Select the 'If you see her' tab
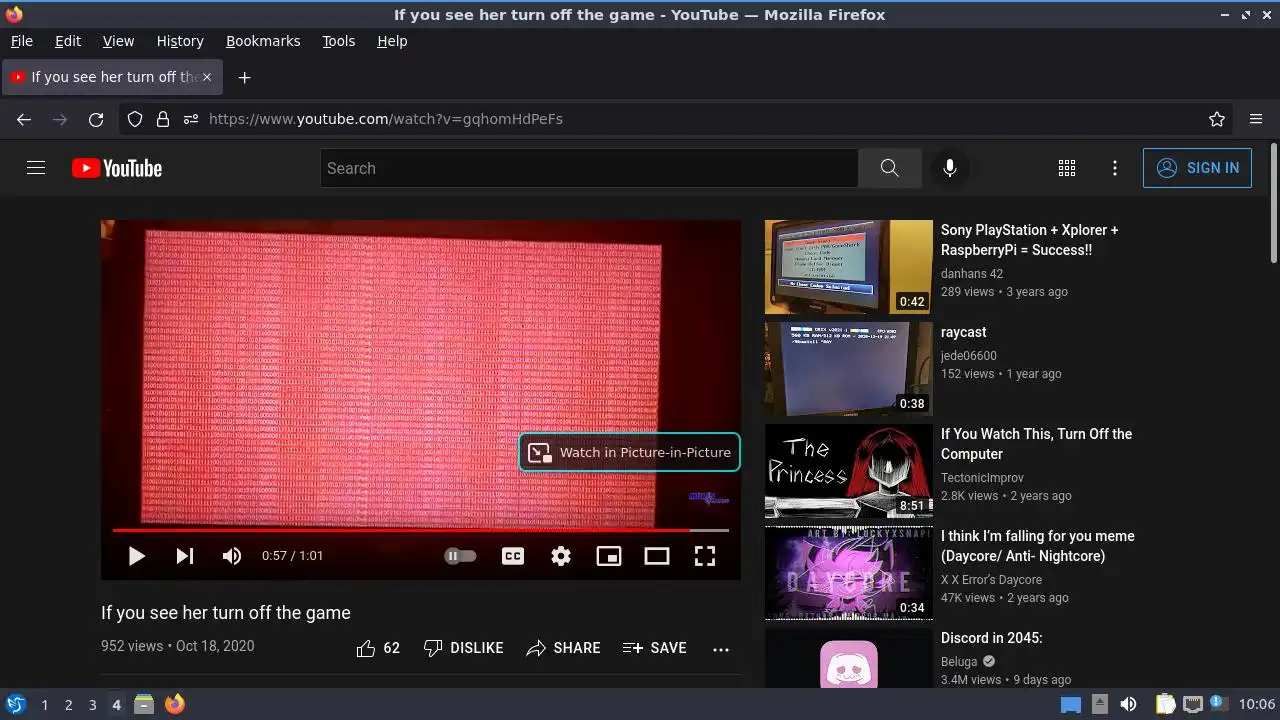Image resolution: width=1280 pixels, height=720 pixels. click(112, 77)
